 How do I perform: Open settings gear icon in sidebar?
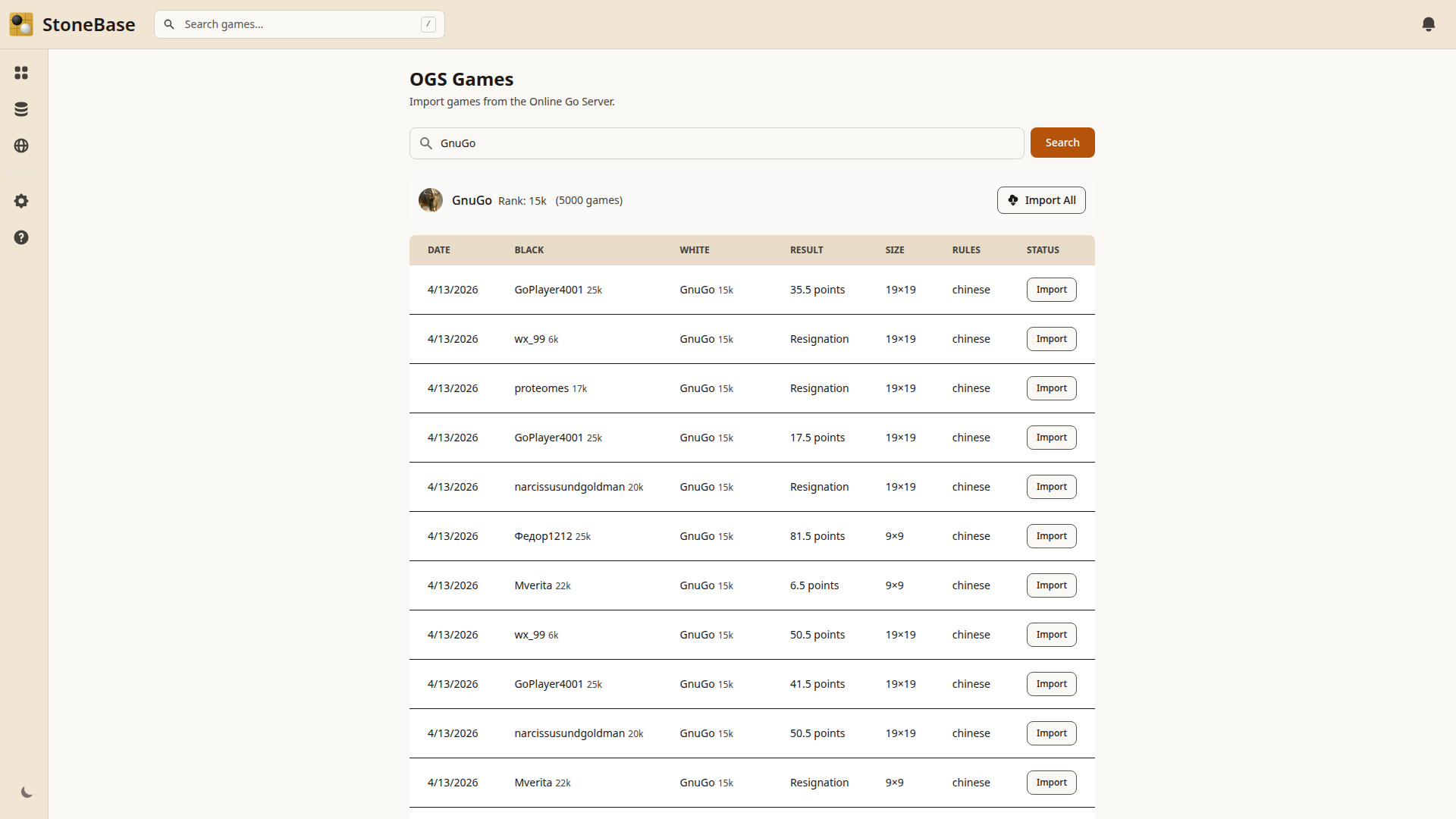pos(21,201)
